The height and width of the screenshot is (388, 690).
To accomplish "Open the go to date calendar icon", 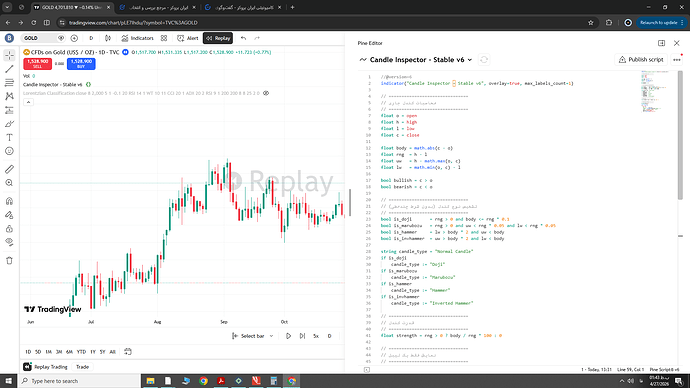I will (x=128, y=351).
